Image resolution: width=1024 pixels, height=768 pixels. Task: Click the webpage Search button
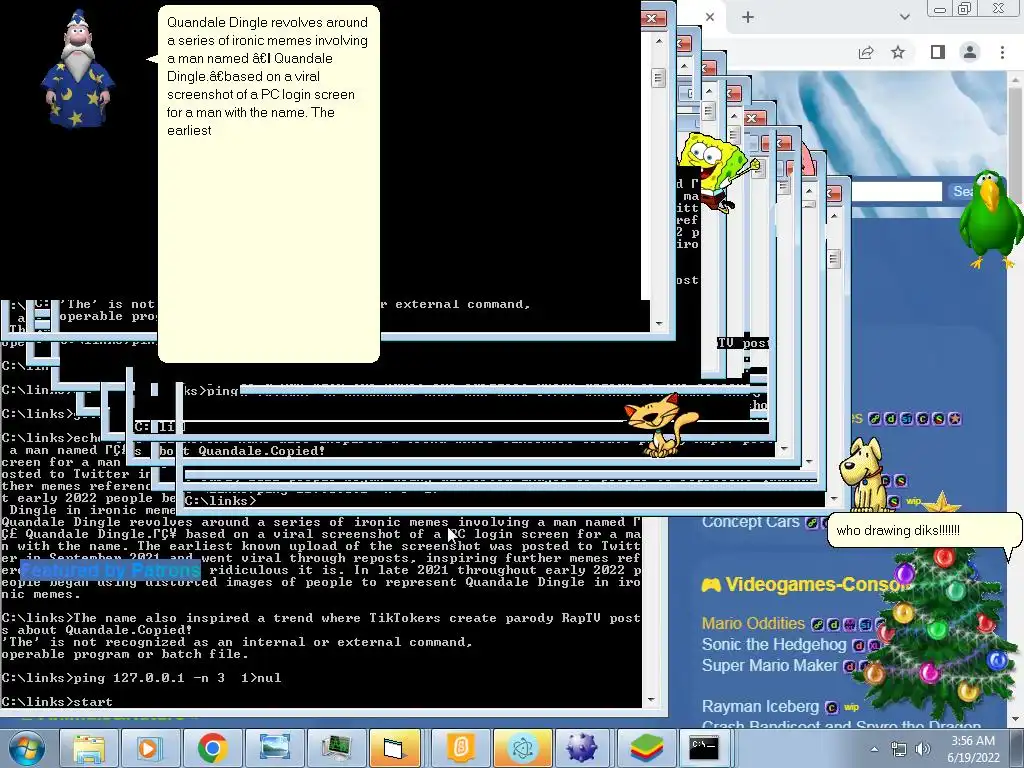(963, 191)
